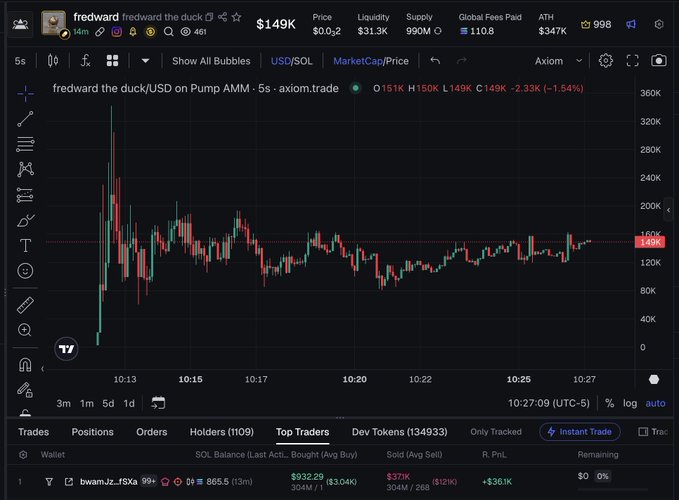The image size is (679, 500).
Task: Redo the chart action
Action: click(x=462, y=61)
